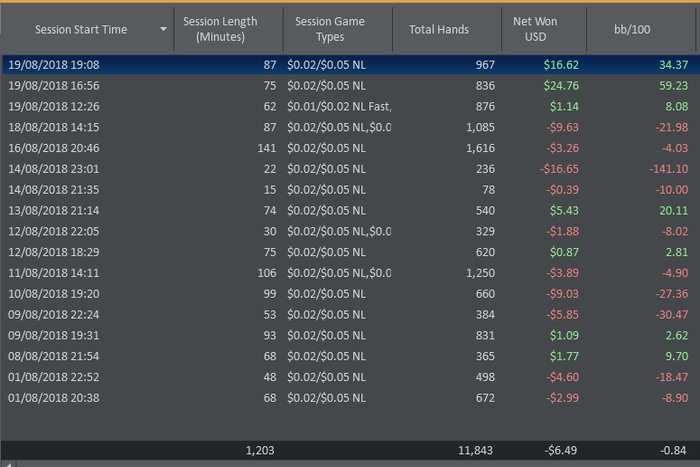Click the horizontal scrollbar left arrow
700x467 pixels.
(9, 464)
